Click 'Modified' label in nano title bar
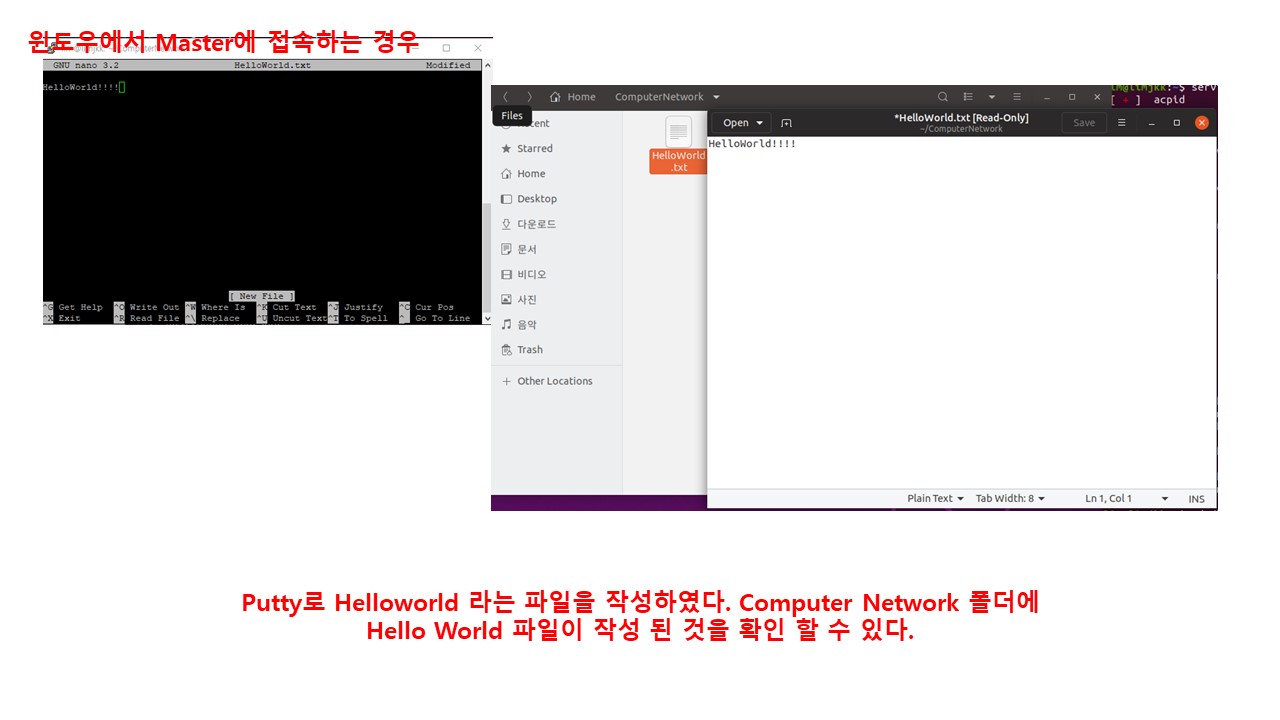This screenshot has height=720, width=1280. (448, 65)
